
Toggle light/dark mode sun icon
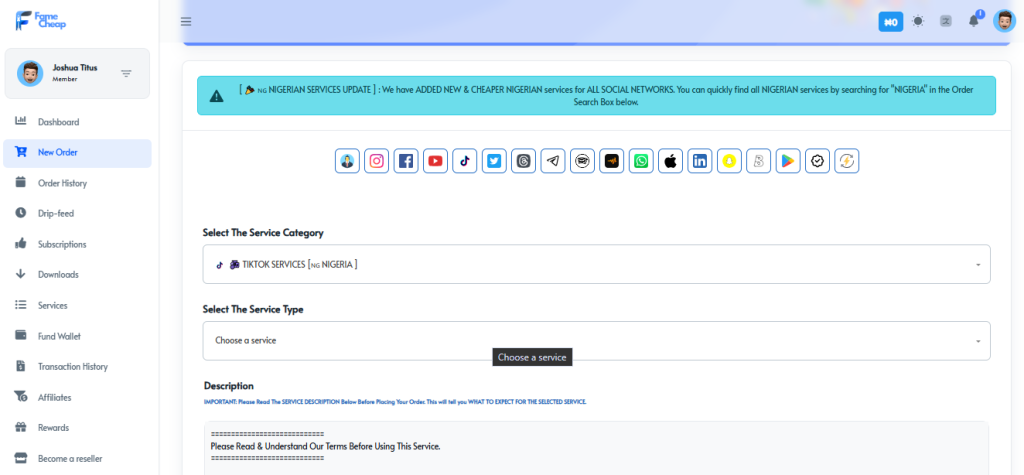918,21
